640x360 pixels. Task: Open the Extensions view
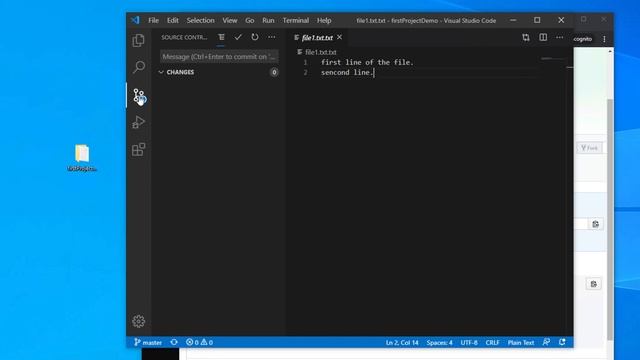[x=138, y=149]
